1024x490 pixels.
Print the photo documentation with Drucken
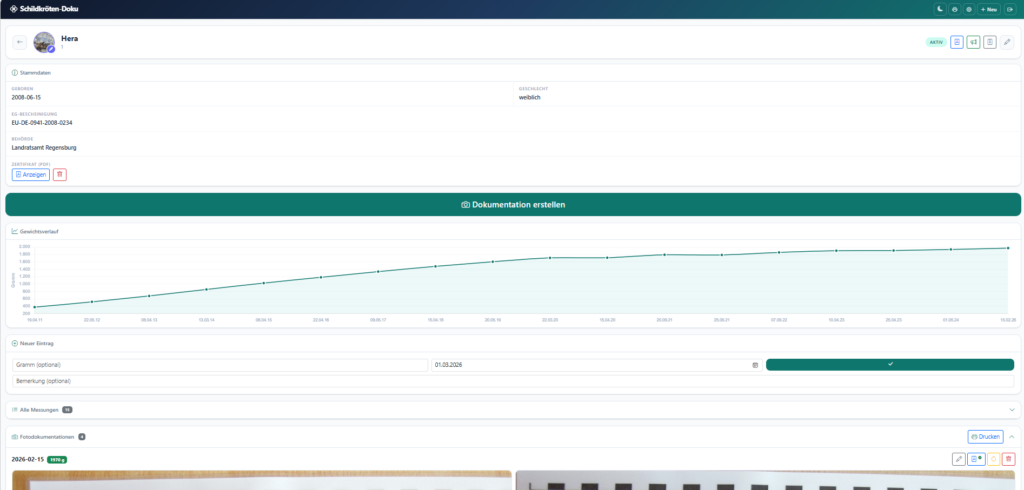[x=985, y=436]
